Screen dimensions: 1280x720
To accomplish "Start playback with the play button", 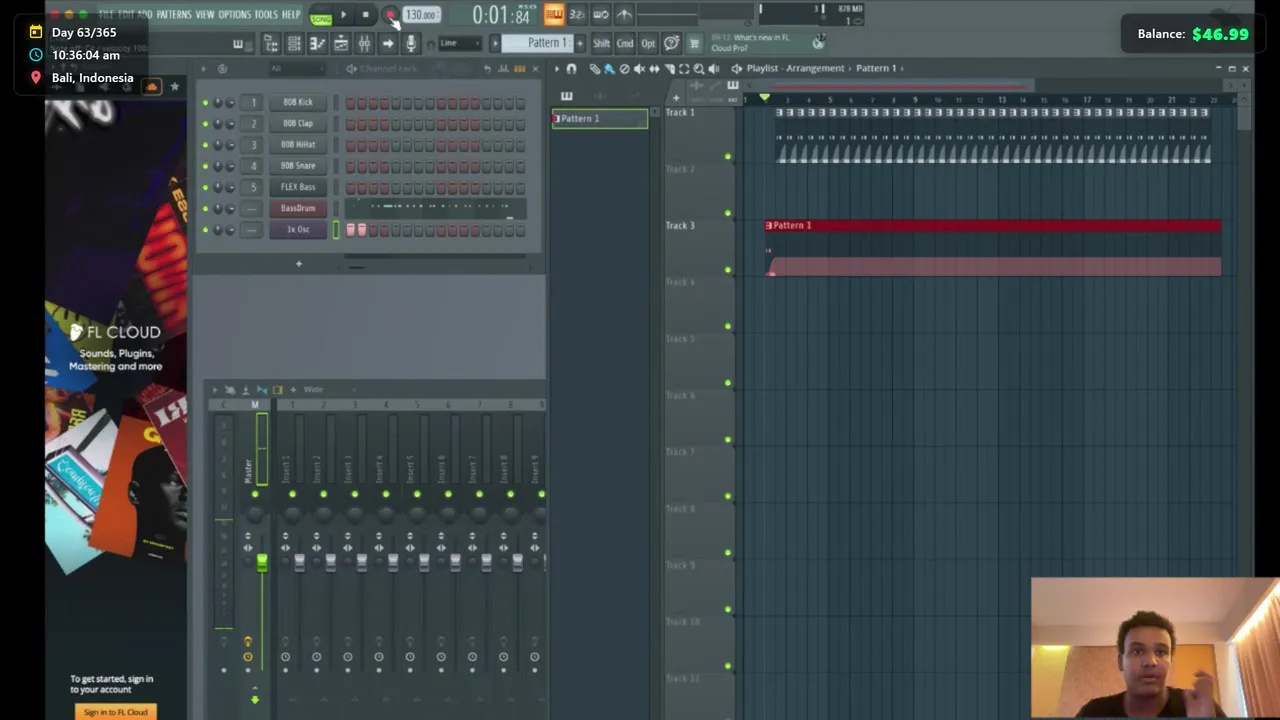I will click(343, 15).
